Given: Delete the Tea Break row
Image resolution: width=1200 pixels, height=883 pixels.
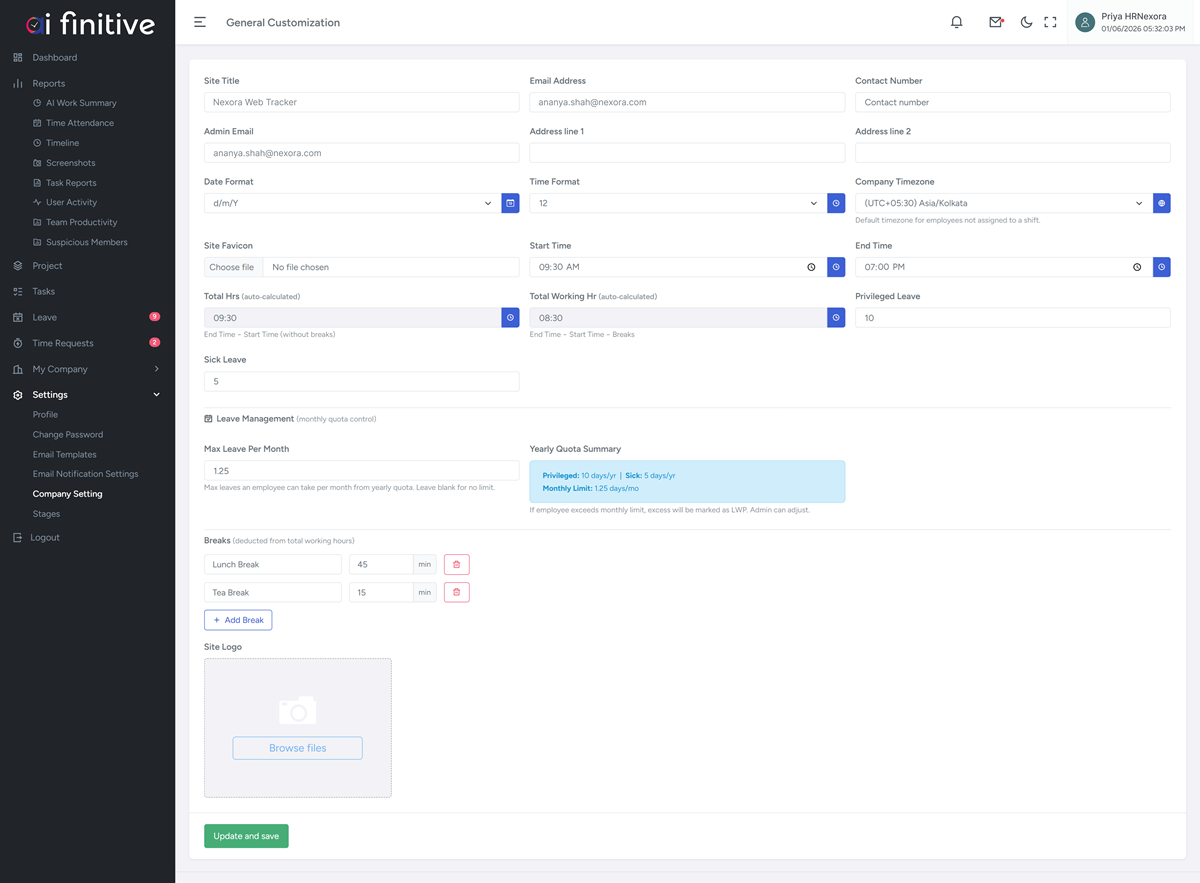Looking at the screenshot, I should tap(456, 593).
